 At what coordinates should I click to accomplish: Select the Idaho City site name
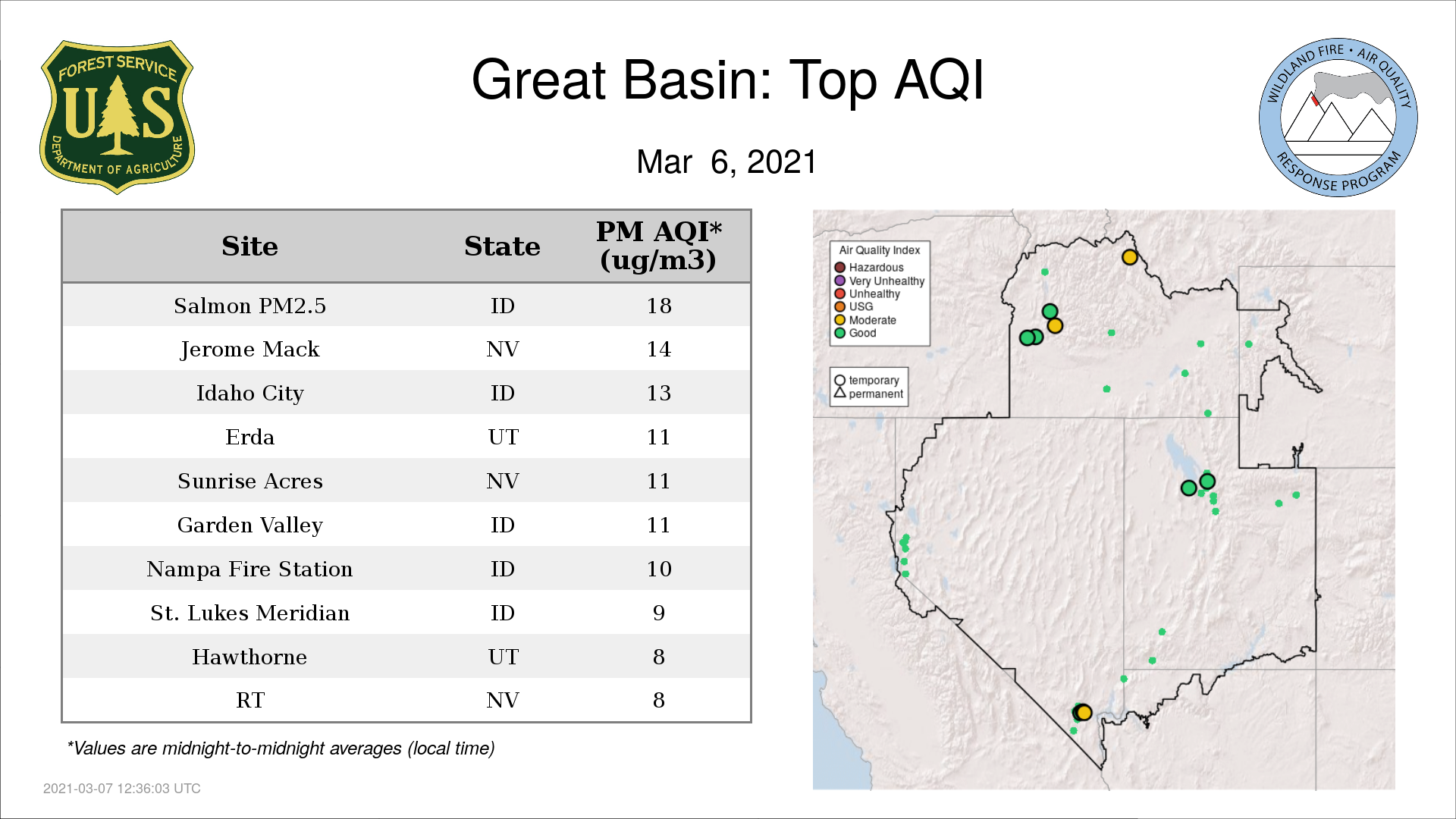click(x=249, y=394)
